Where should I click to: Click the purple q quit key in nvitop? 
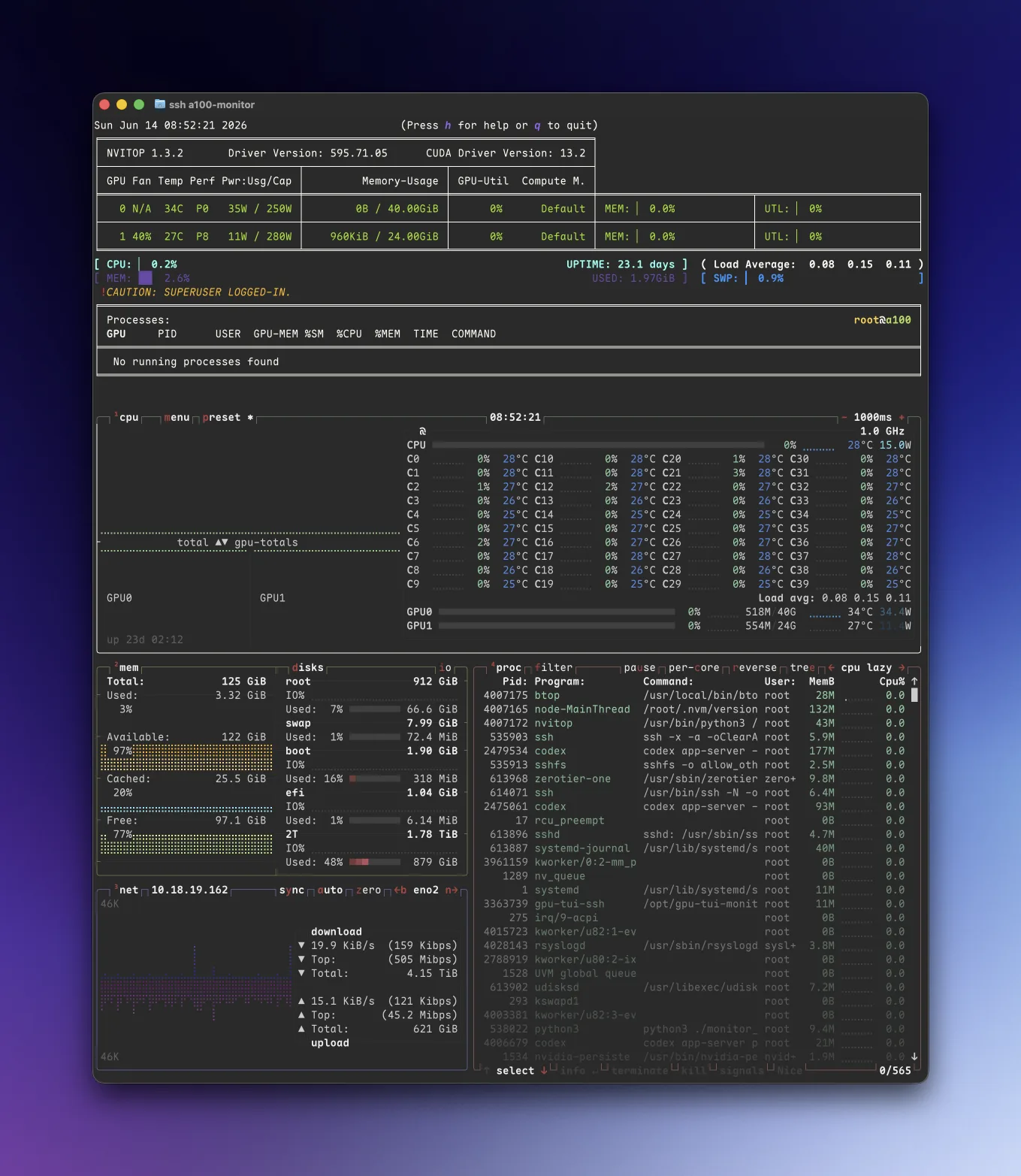pos(538,125)
